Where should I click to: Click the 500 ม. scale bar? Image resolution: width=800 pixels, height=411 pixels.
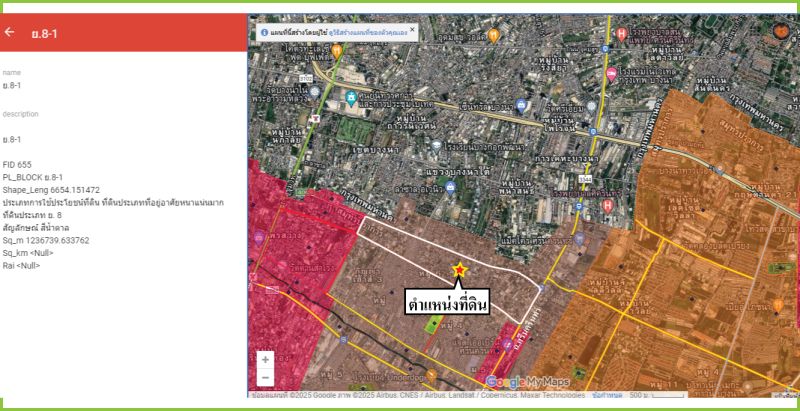point(657,395)
